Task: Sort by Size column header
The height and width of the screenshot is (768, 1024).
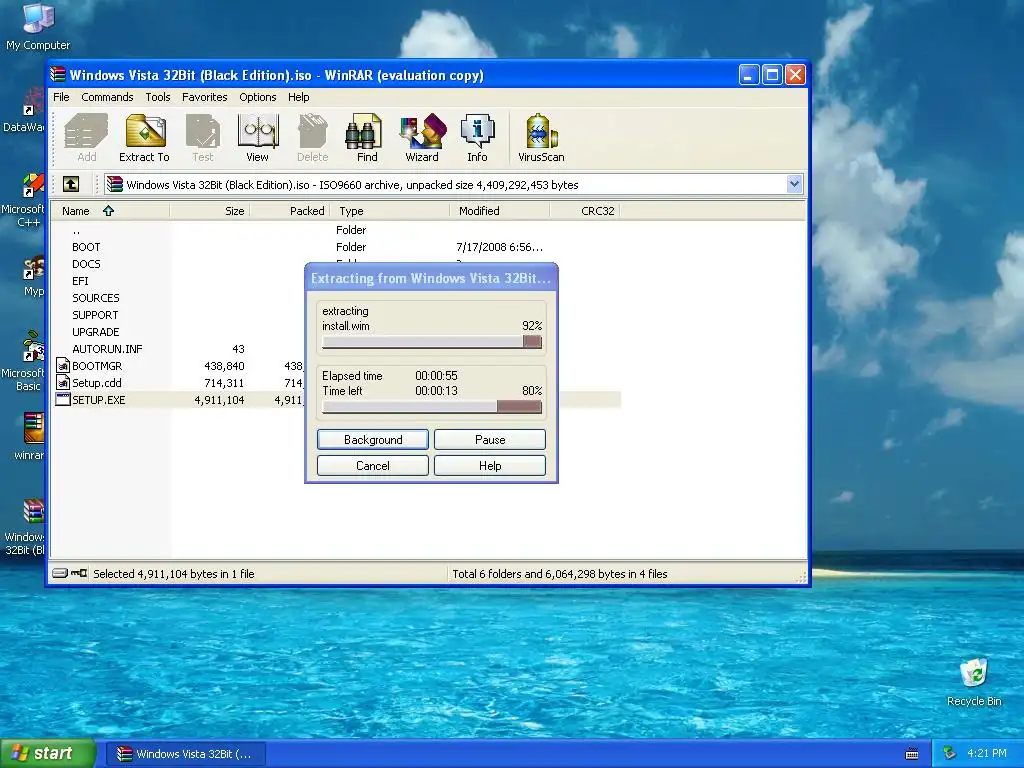Action: (210, 211)
